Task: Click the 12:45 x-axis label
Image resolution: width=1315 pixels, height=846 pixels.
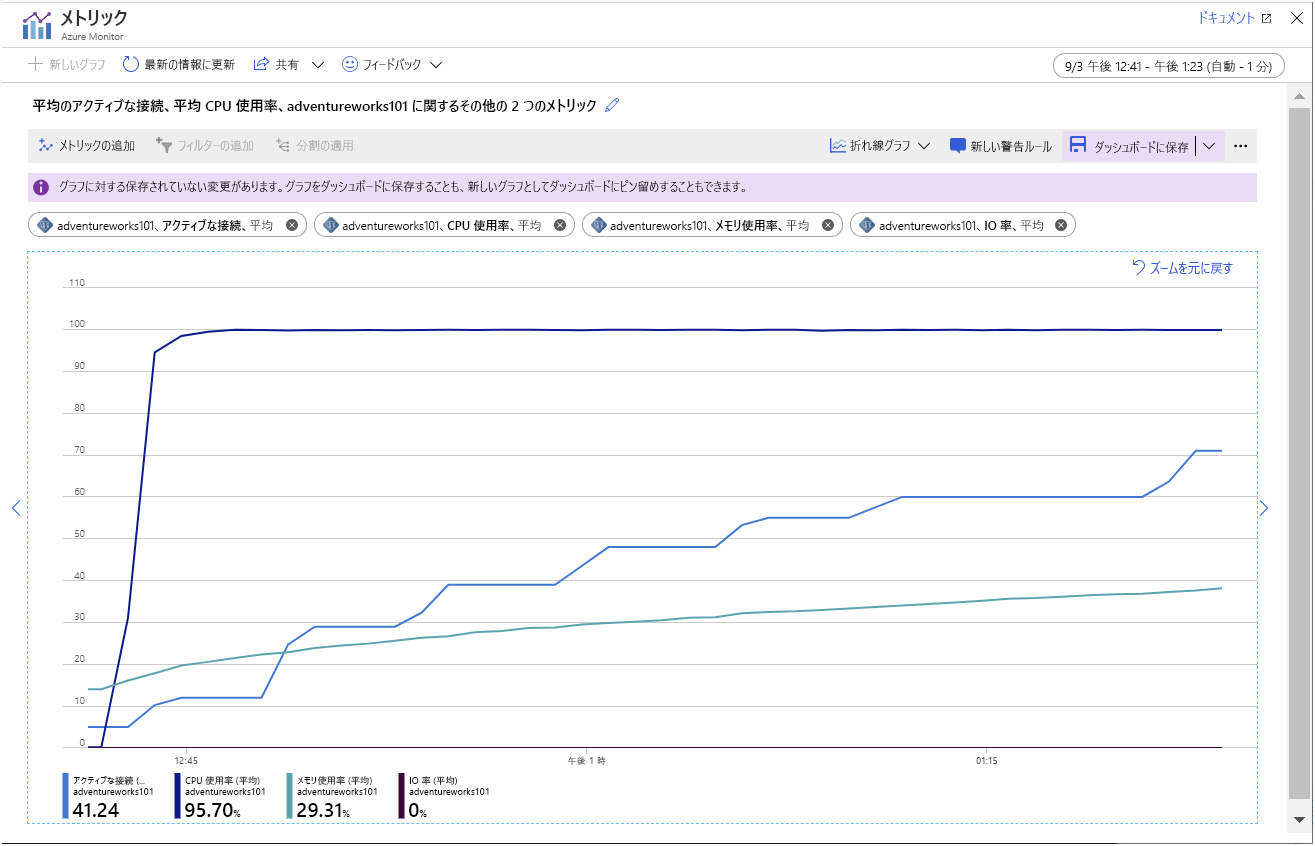Action: point(185,760)
